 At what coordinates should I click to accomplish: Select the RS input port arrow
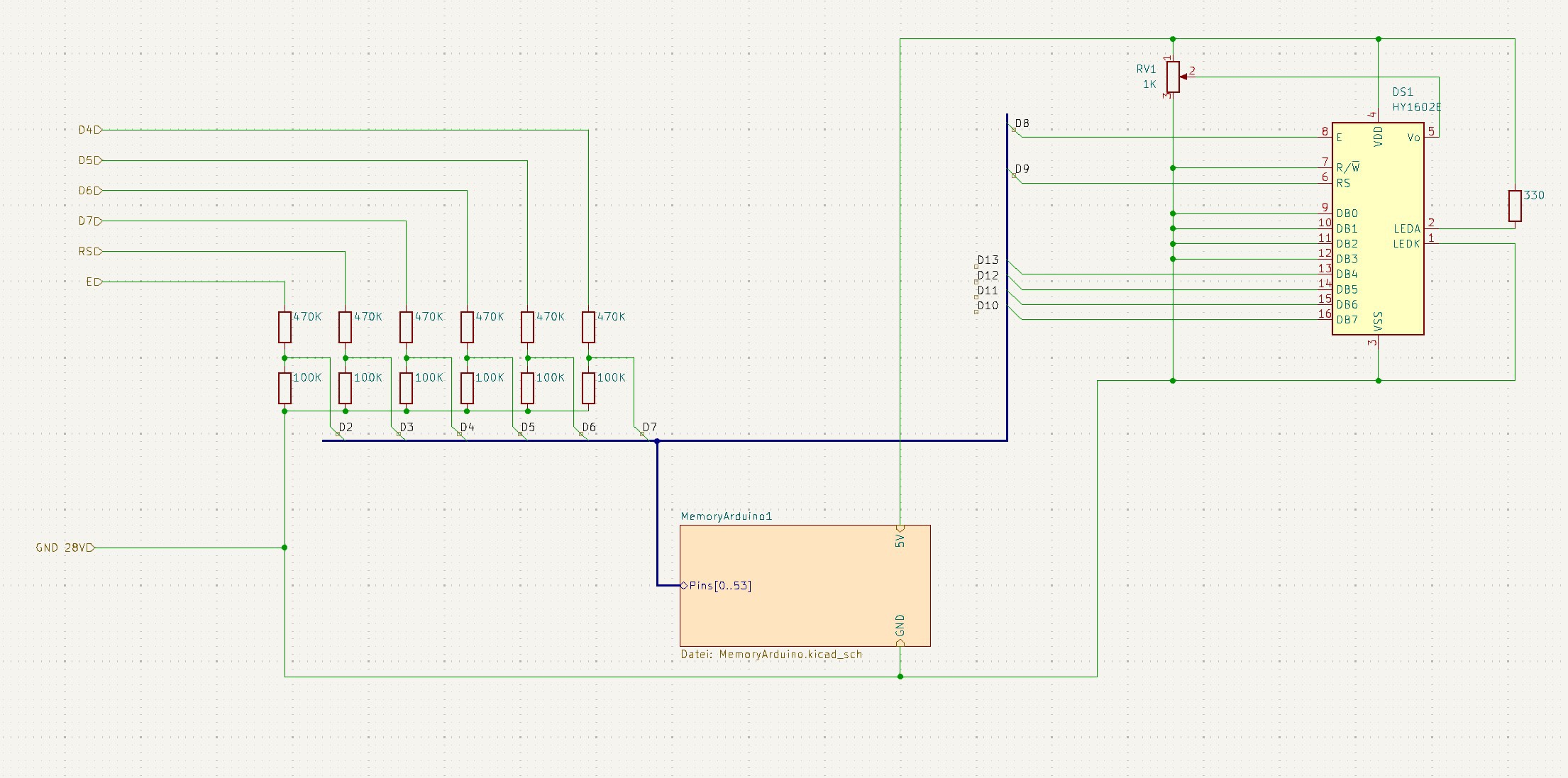point(89,250)
